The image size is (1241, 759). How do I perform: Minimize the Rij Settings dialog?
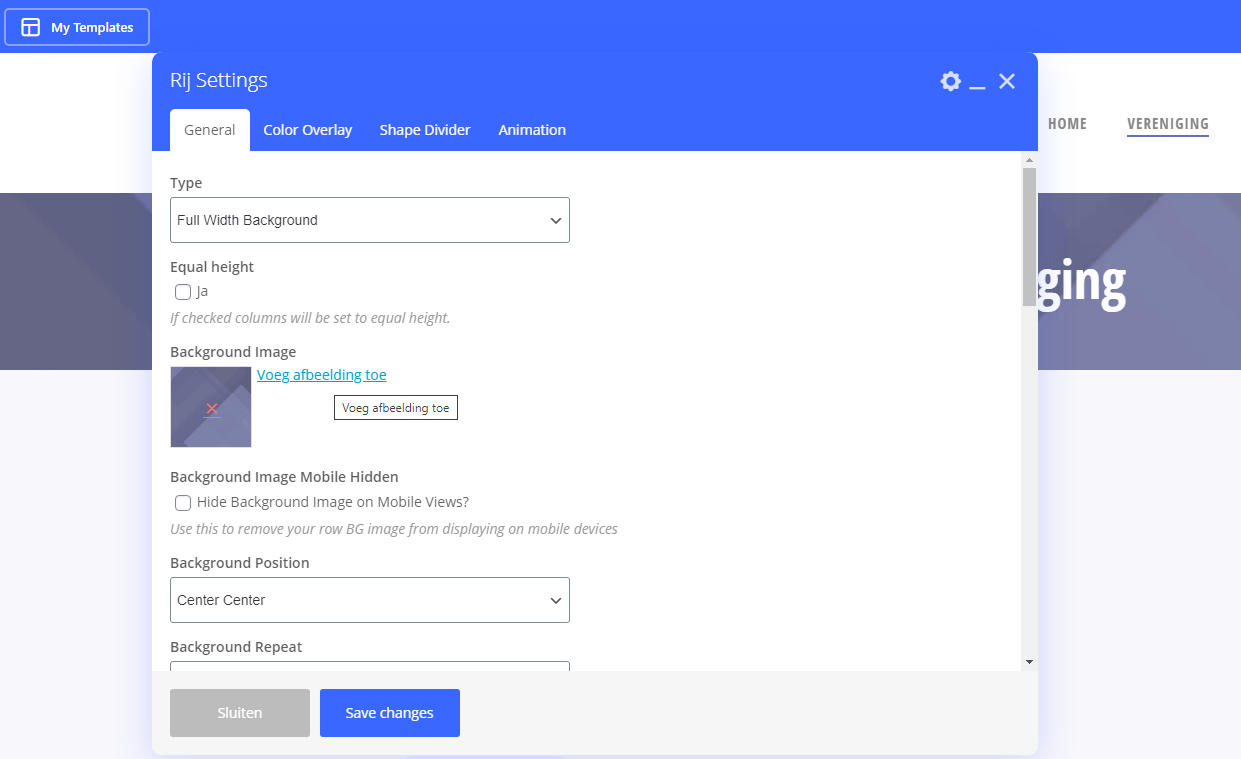tap(978, 82)
